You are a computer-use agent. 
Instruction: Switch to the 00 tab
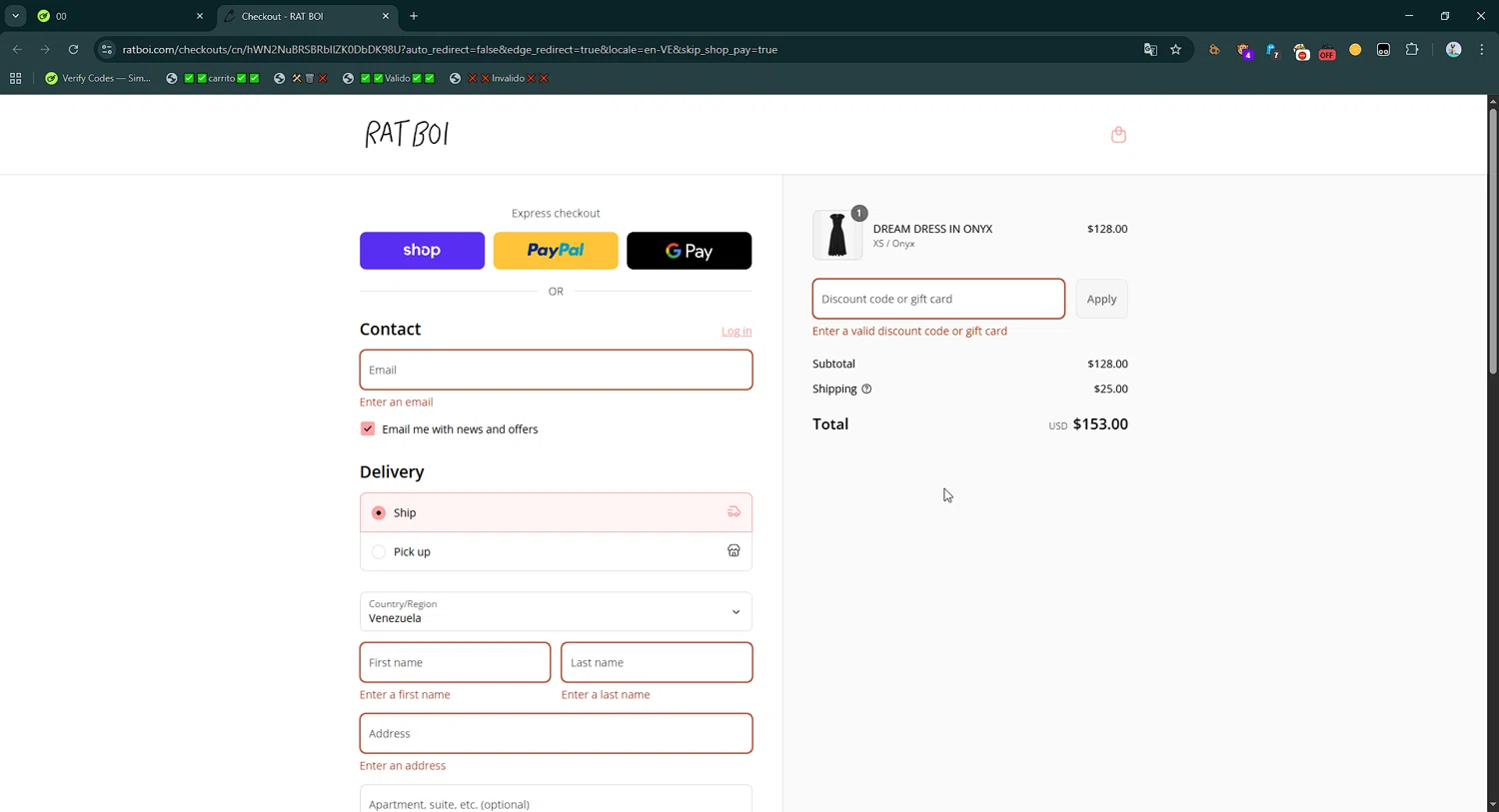point(118,16)
